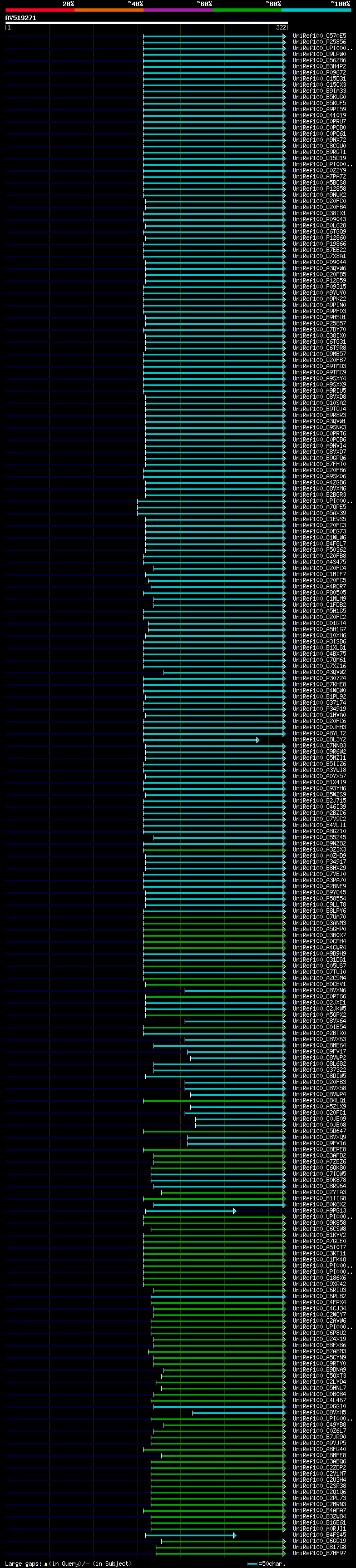The height and width of the screenshot is (1568, 356).
Task: Open the UniRef100_P58554 entry
Action: point(319,898)
